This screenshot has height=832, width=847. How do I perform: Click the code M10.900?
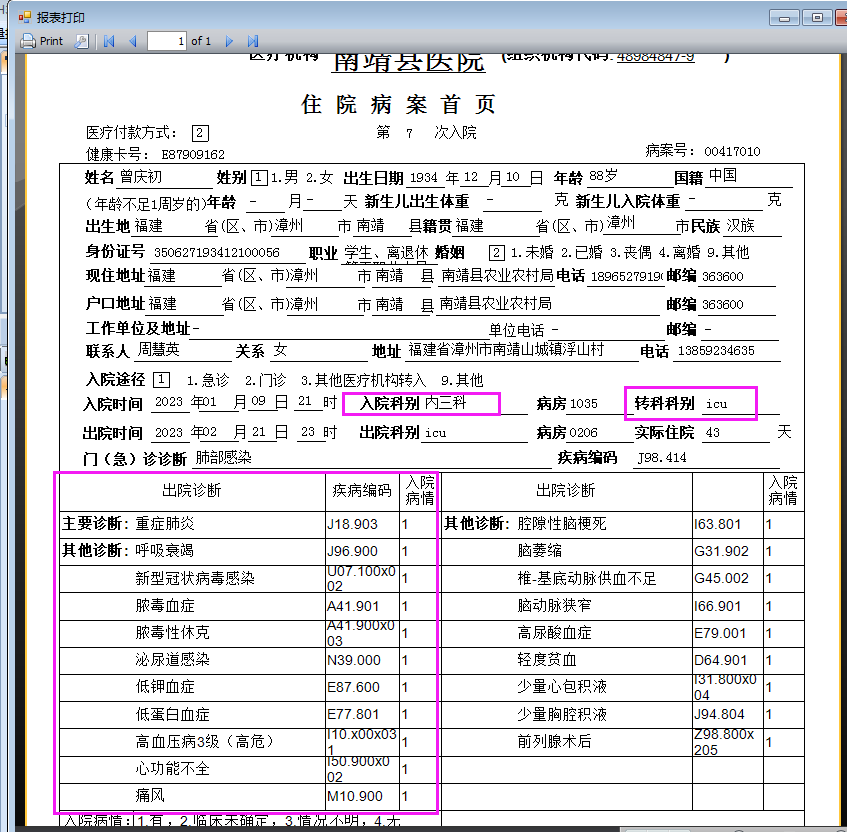(x=354, y=797)
